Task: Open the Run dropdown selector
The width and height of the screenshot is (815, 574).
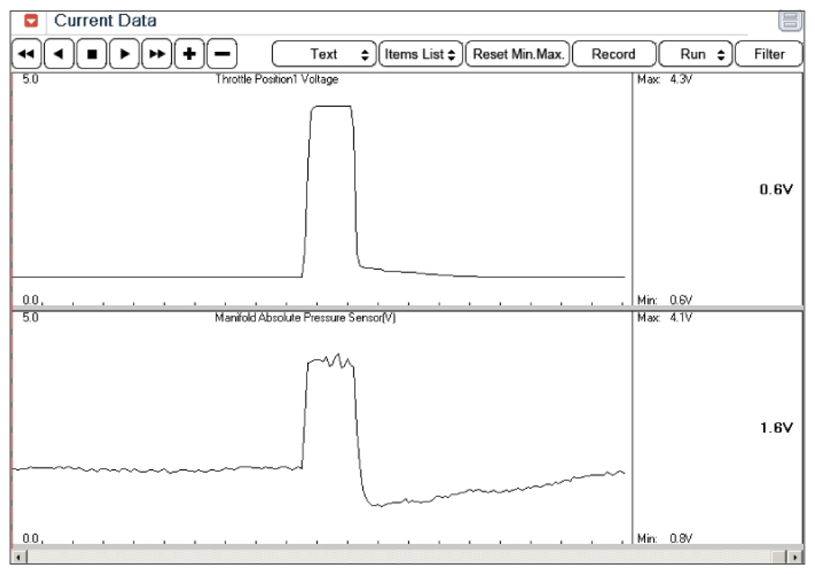Action: click(x=695, y=54)
